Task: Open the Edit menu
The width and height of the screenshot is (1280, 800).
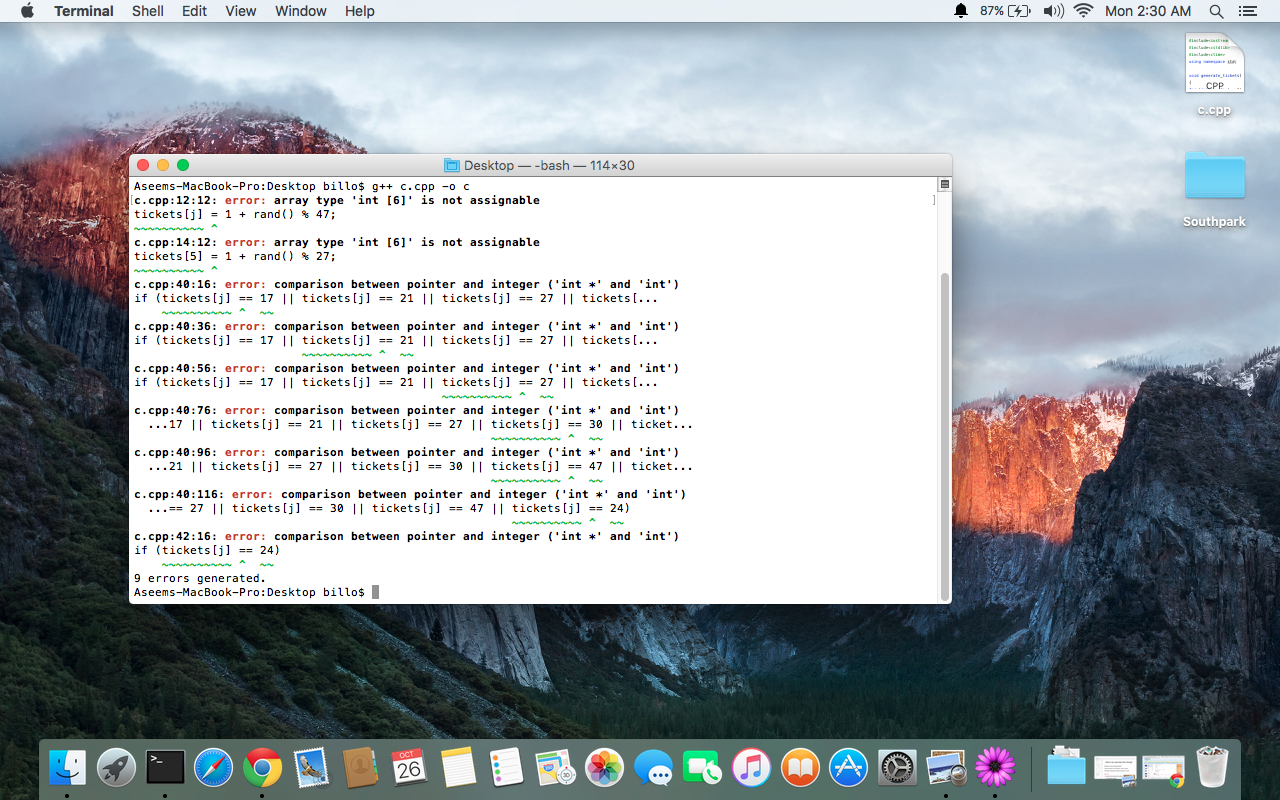Action: click(x=194, y=11)
